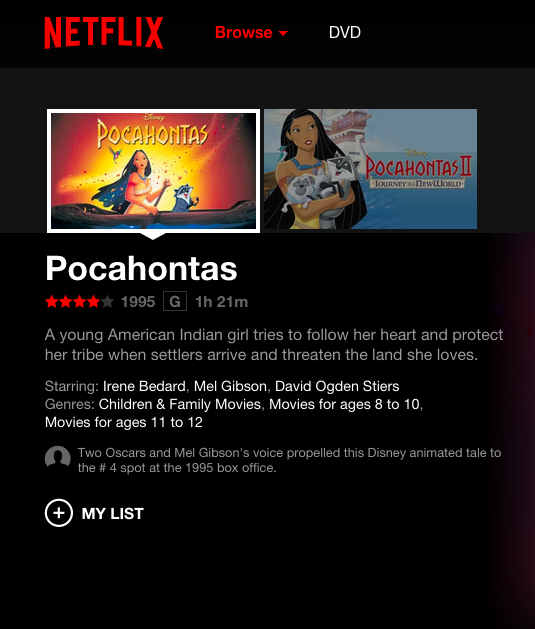Viewport: 535px width, 629px height.
Task: Click the MY LIST label
Action: click(113, 513)
